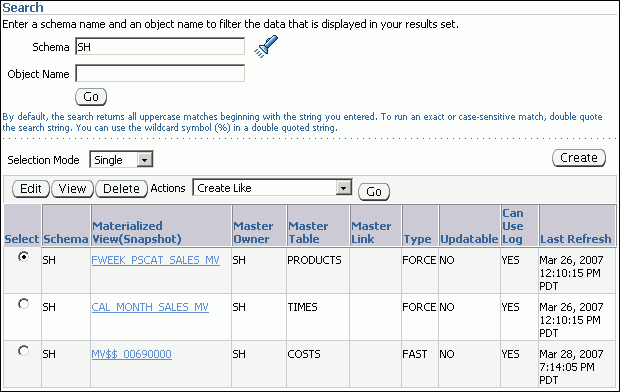
Task: Click the Schema input field
Action: [x=160, y=47]
